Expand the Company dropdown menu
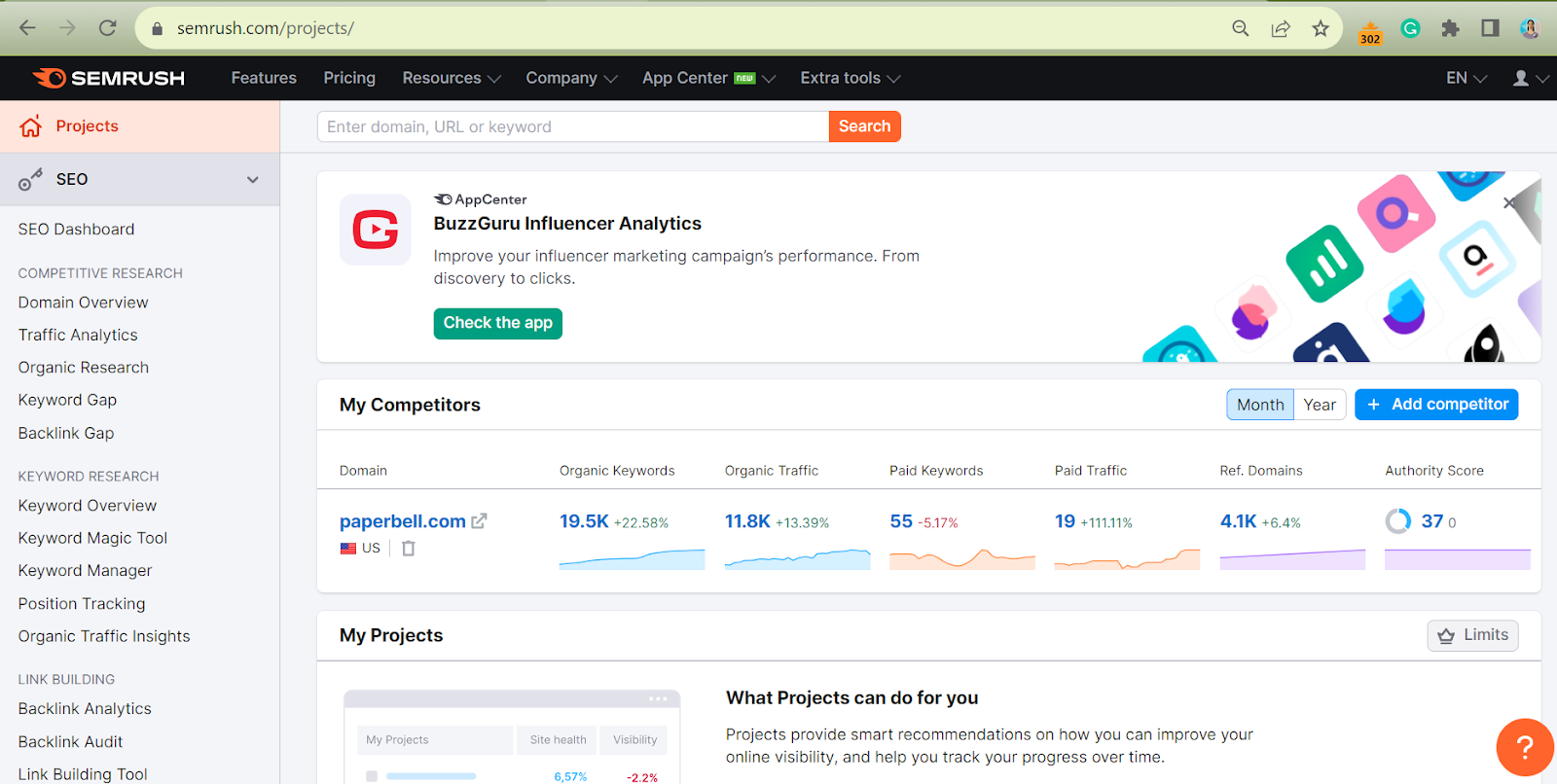The image size is (1557, 784). [x=571, y=78]
